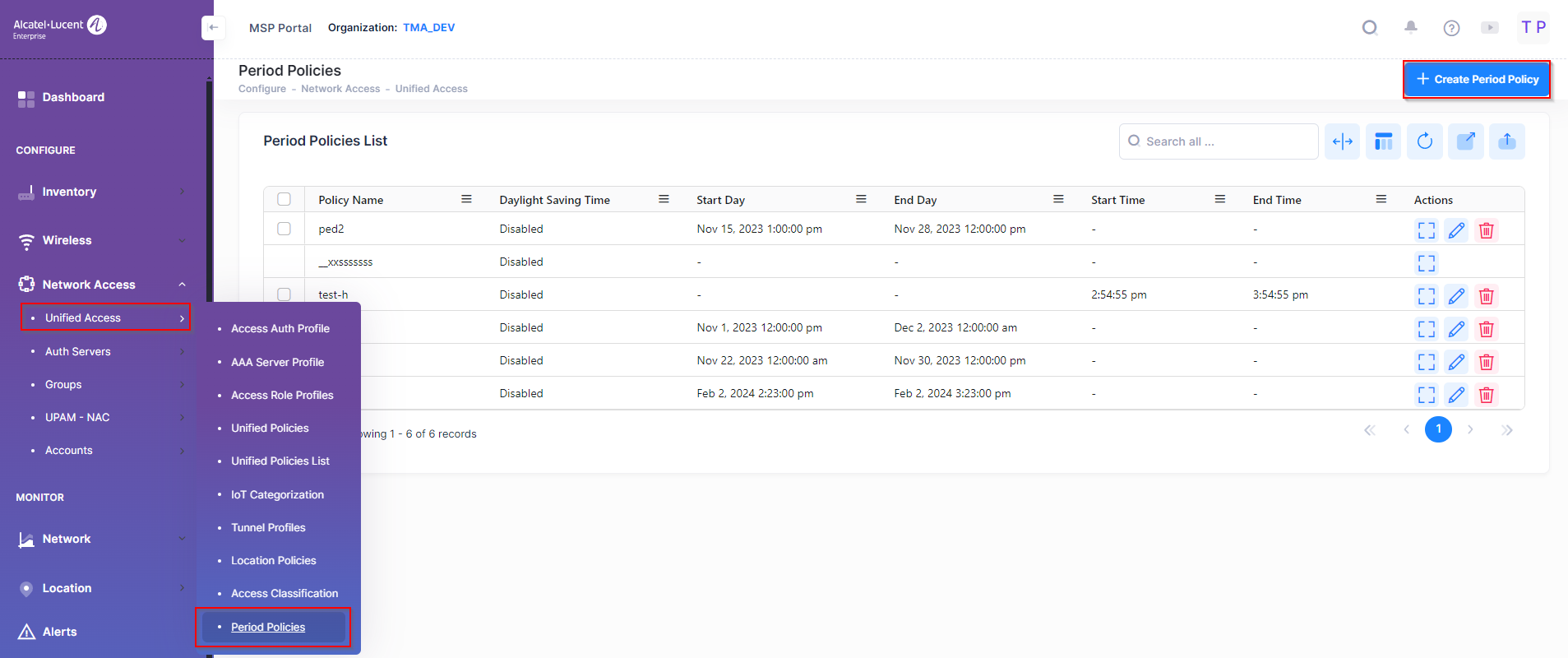1568x658 pixels.
Task: Open Groups submenu
Action: click(106, 384)
